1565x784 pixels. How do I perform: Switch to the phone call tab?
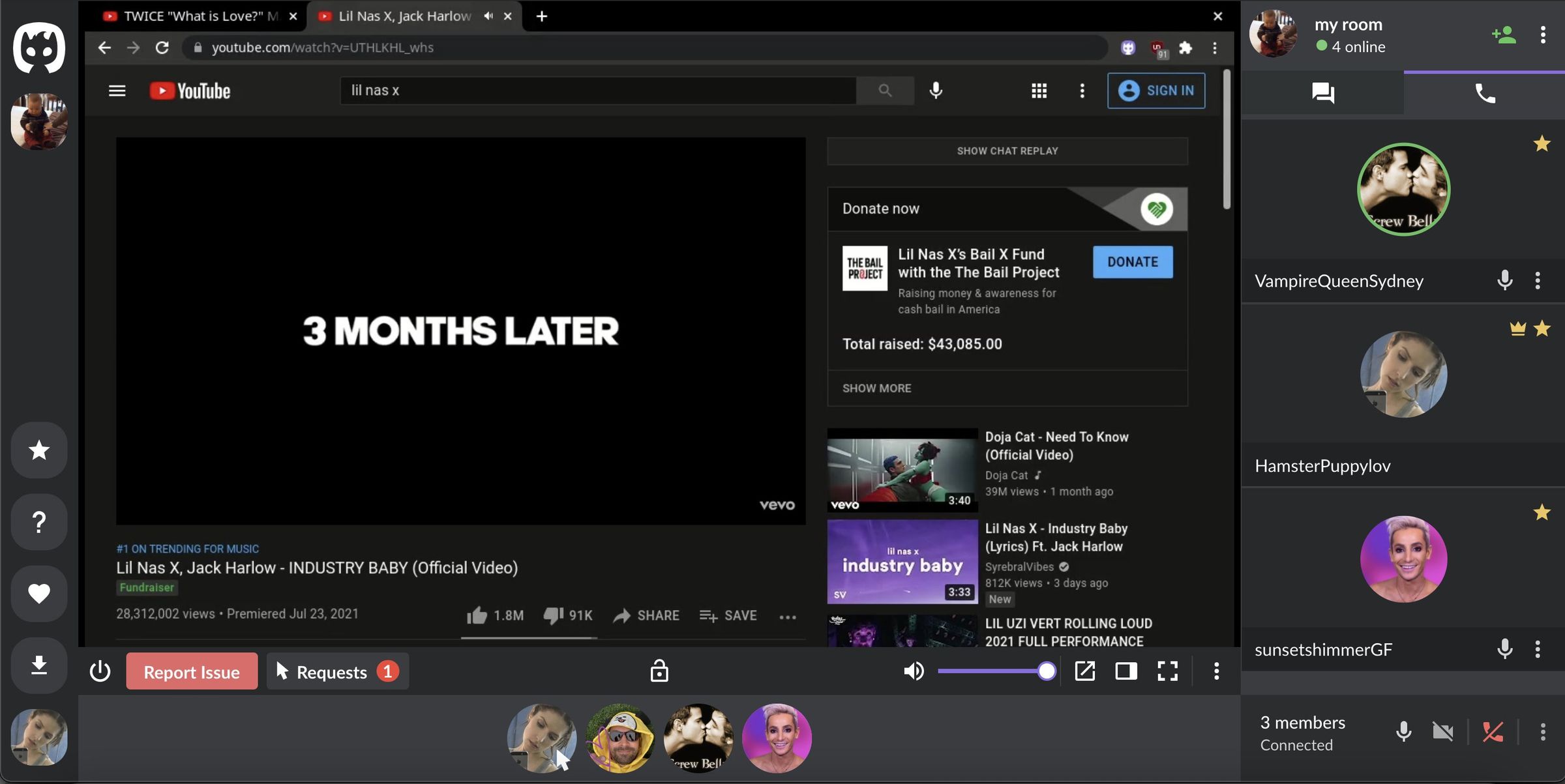tap(1485, 93)
